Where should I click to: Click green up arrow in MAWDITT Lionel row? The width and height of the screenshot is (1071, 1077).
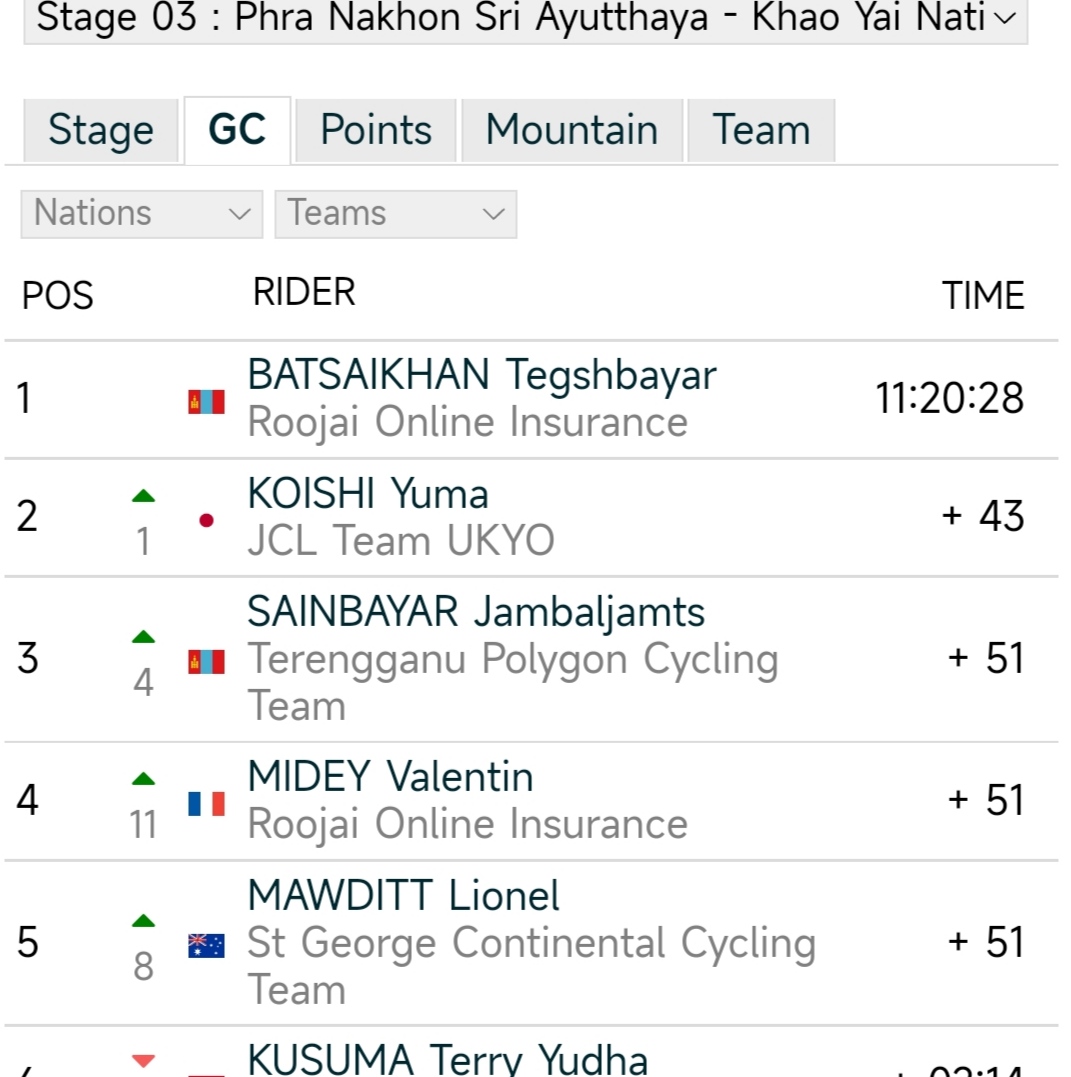pos(144,920)
